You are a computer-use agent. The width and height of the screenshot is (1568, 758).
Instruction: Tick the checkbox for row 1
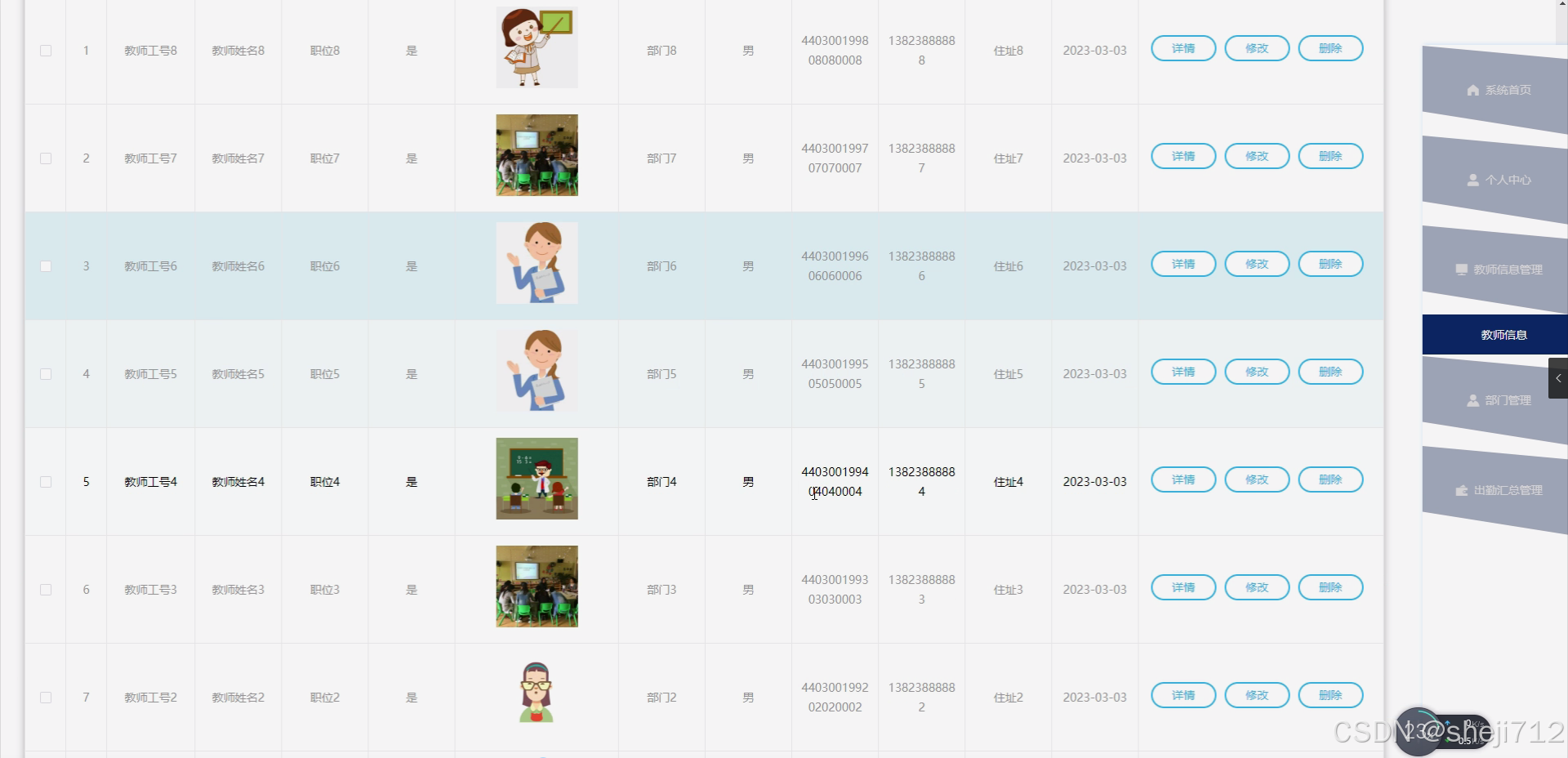46,51
